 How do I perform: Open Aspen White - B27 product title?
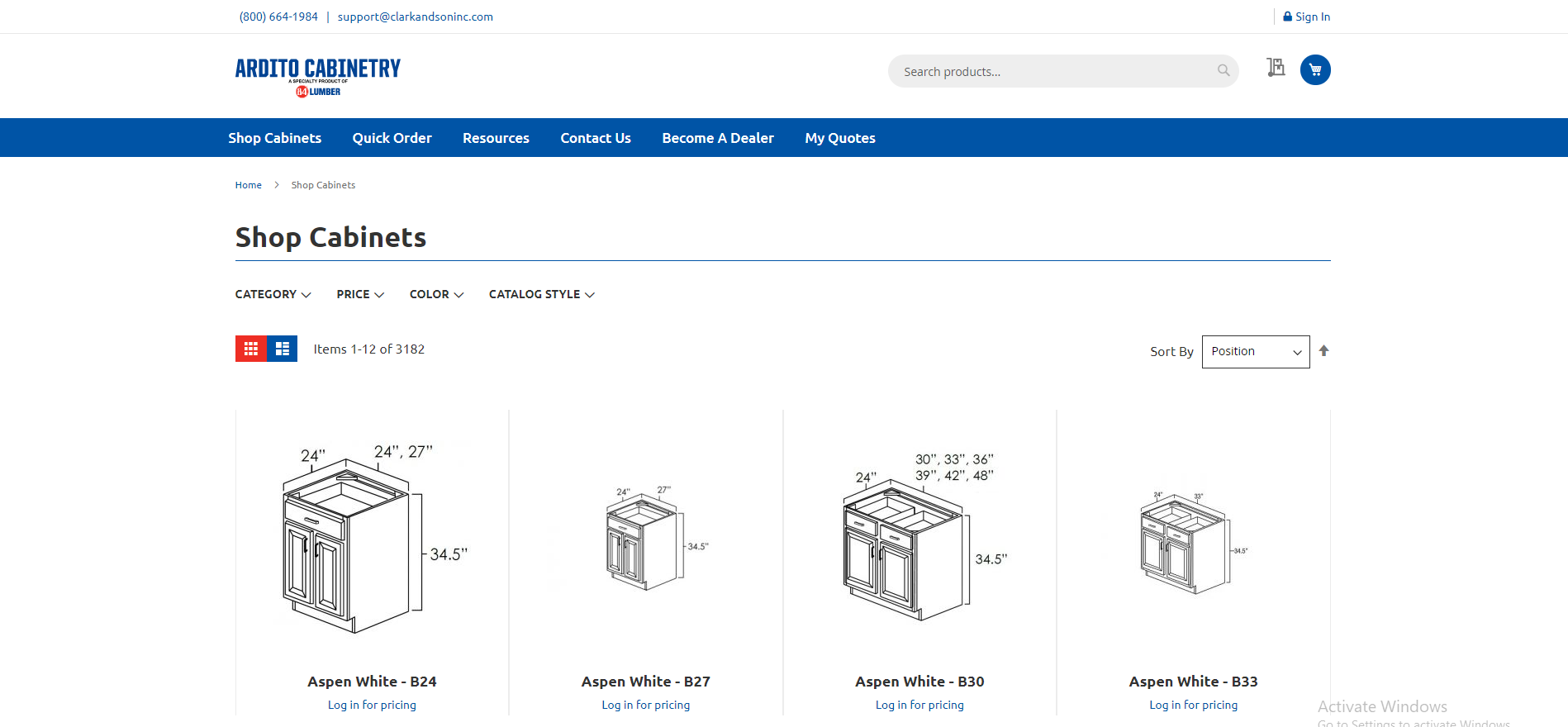(x=646, y=682)
